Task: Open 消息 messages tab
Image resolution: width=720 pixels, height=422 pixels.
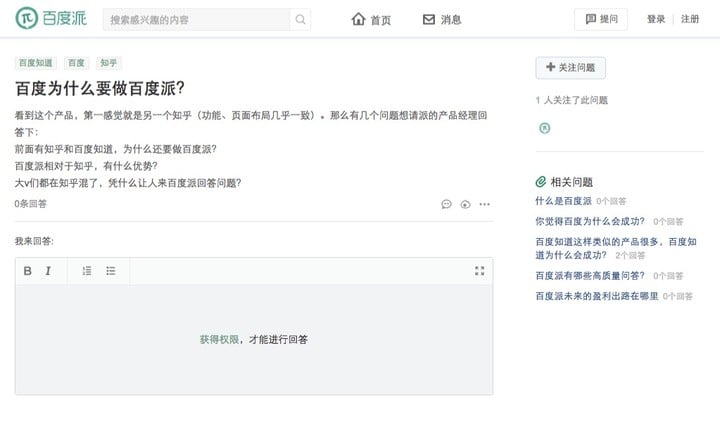Action: (442, 19)
